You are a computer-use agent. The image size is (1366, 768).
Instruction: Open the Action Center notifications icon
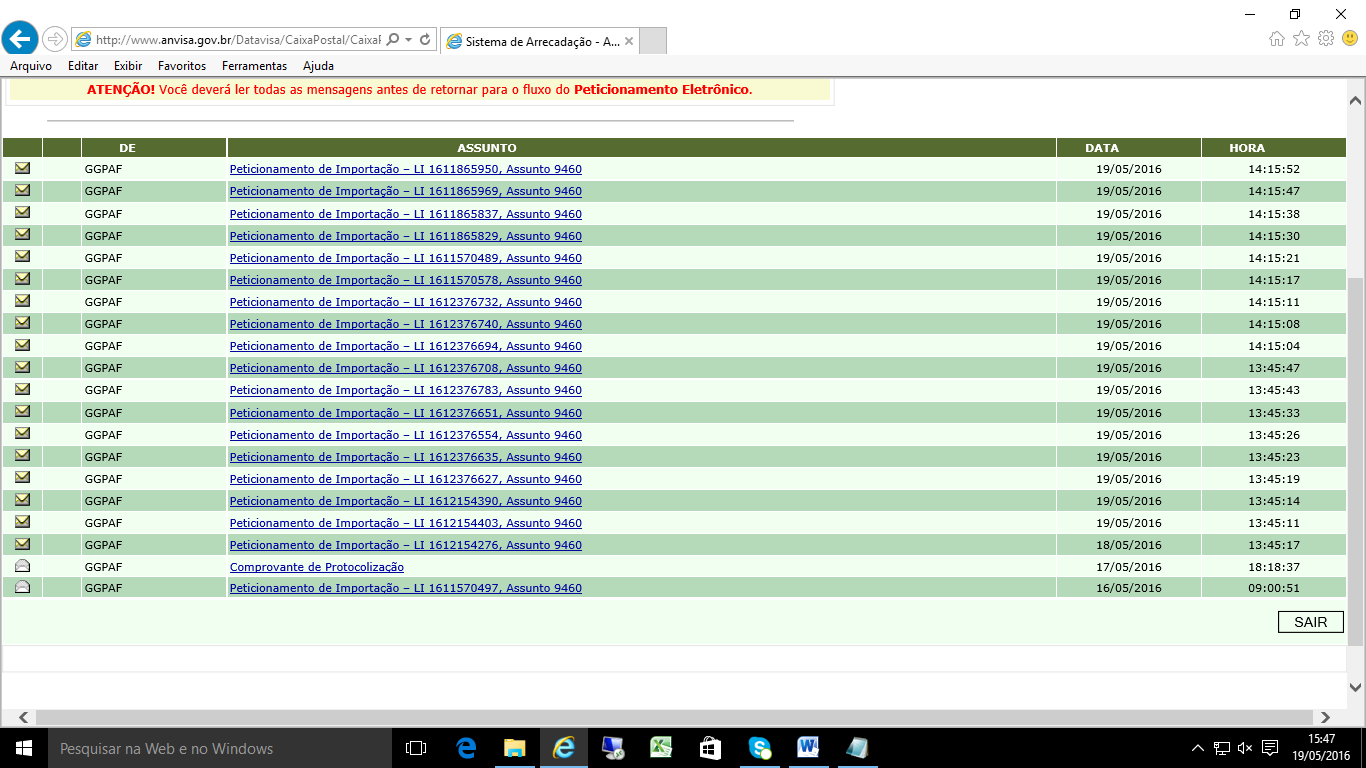point(1270,748)
